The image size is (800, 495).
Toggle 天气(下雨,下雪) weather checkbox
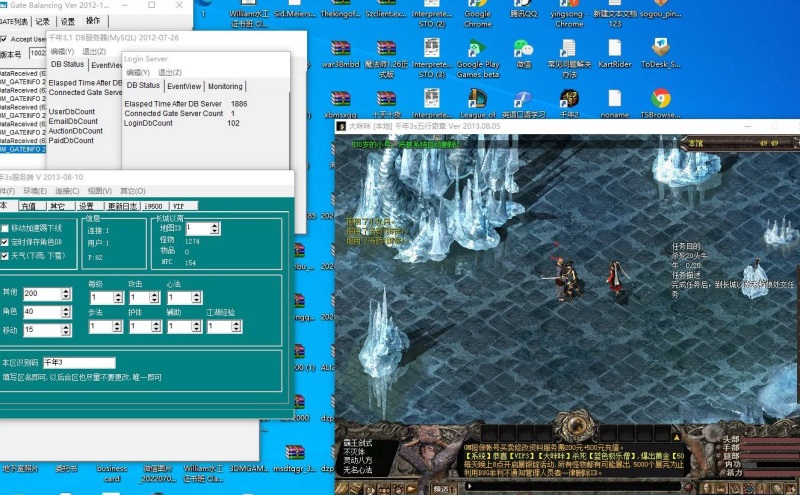5,256
